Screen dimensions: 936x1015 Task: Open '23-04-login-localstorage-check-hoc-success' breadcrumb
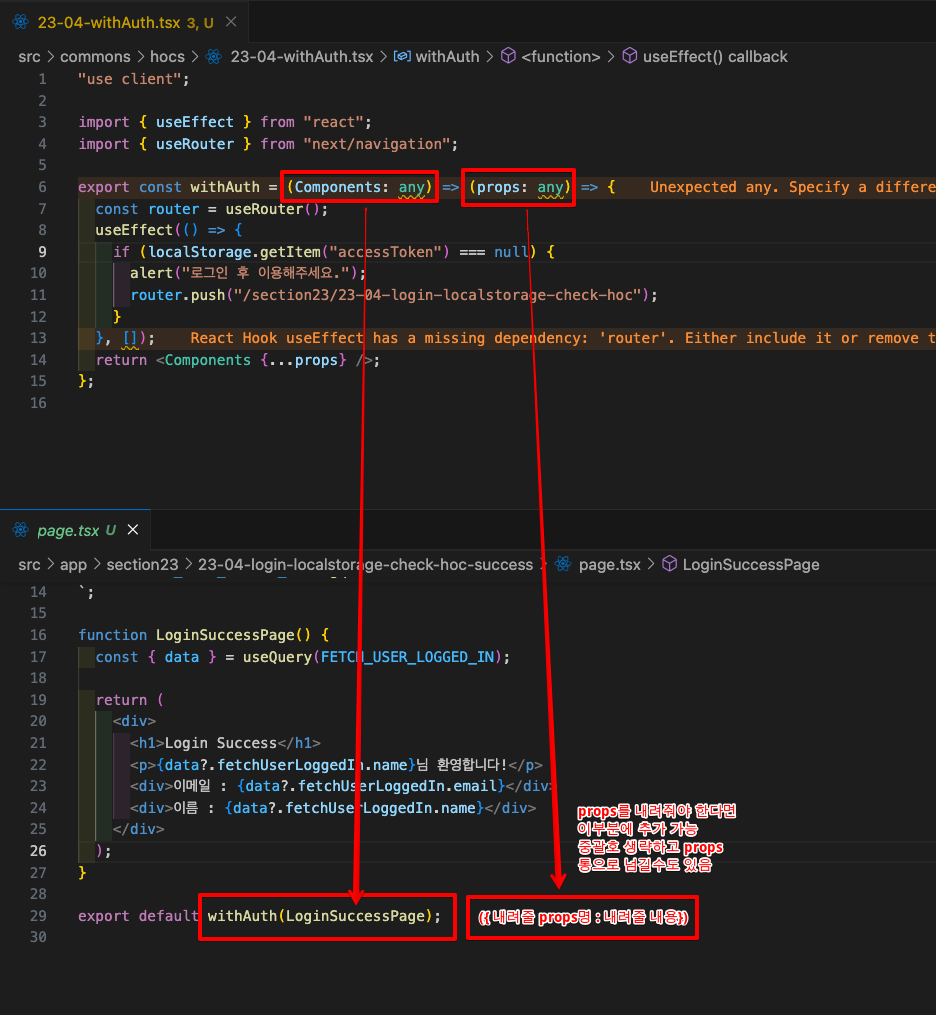click(365, 565)
